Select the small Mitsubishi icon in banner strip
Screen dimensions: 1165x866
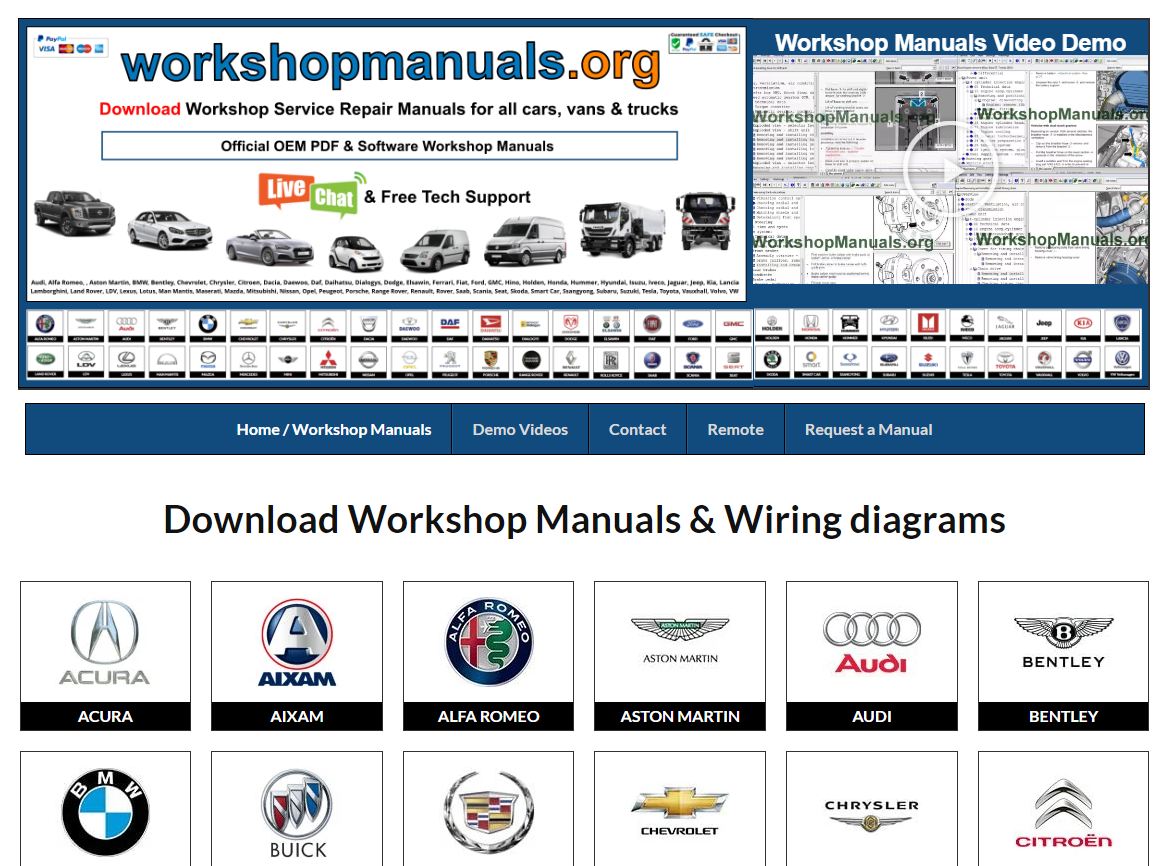tap(328, 362)
